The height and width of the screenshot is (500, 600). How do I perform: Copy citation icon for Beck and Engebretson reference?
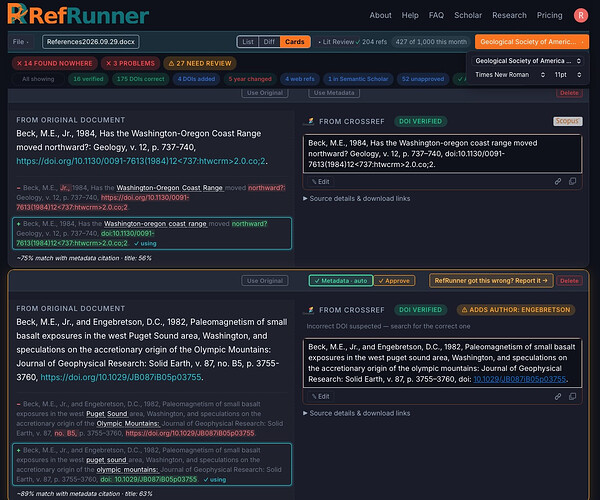pos(572,396)
